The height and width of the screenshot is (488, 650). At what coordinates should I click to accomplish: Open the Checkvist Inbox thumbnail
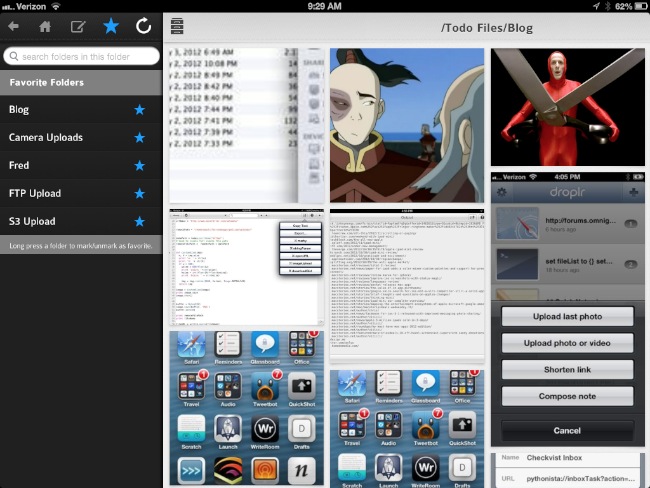[568, 470]
